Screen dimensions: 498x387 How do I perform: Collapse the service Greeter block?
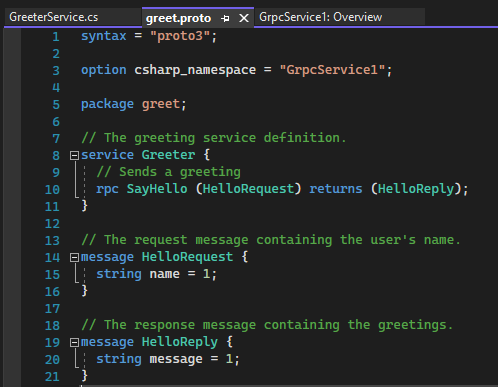click(74, 155)
